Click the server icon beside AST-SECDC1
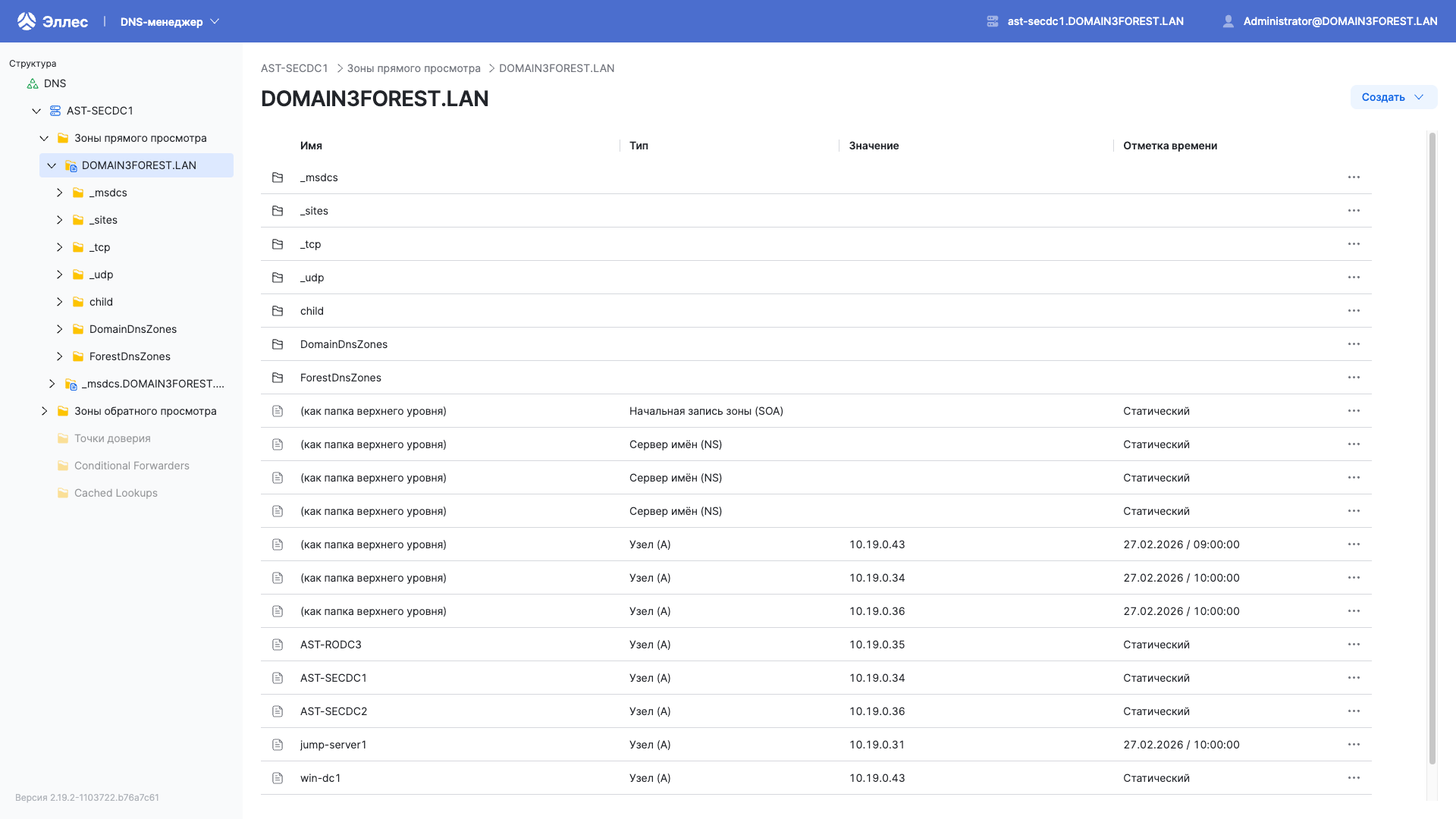 55,111
